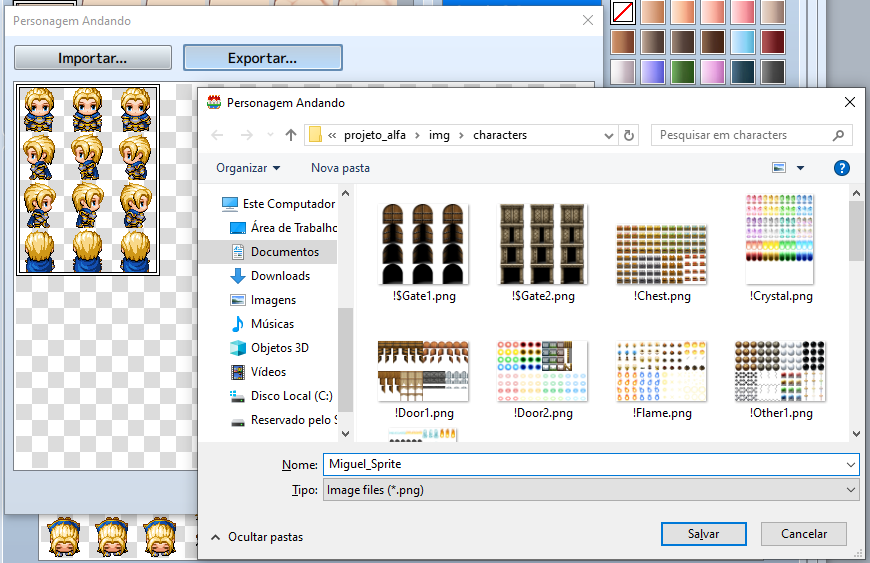Click Exportar button in Personagem Andando window
This screenshot has height=563, width=870.
tap(262, 58)
